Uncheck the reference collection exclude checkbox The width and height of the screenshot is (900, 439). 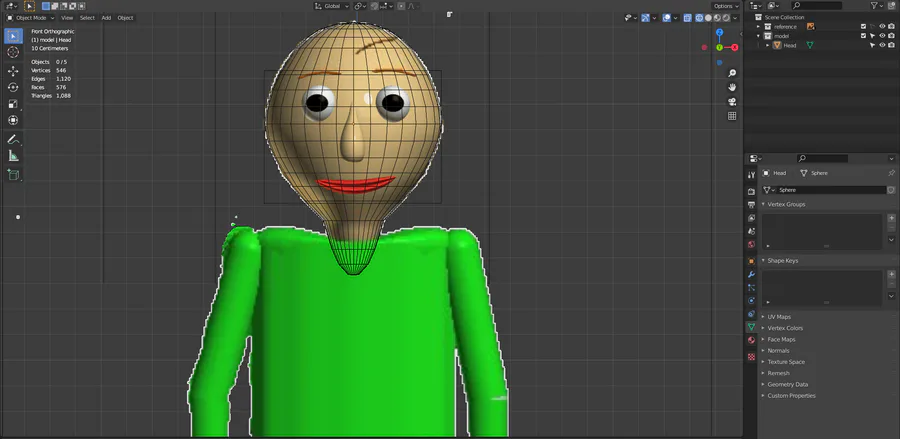click(x=863, y=26)
